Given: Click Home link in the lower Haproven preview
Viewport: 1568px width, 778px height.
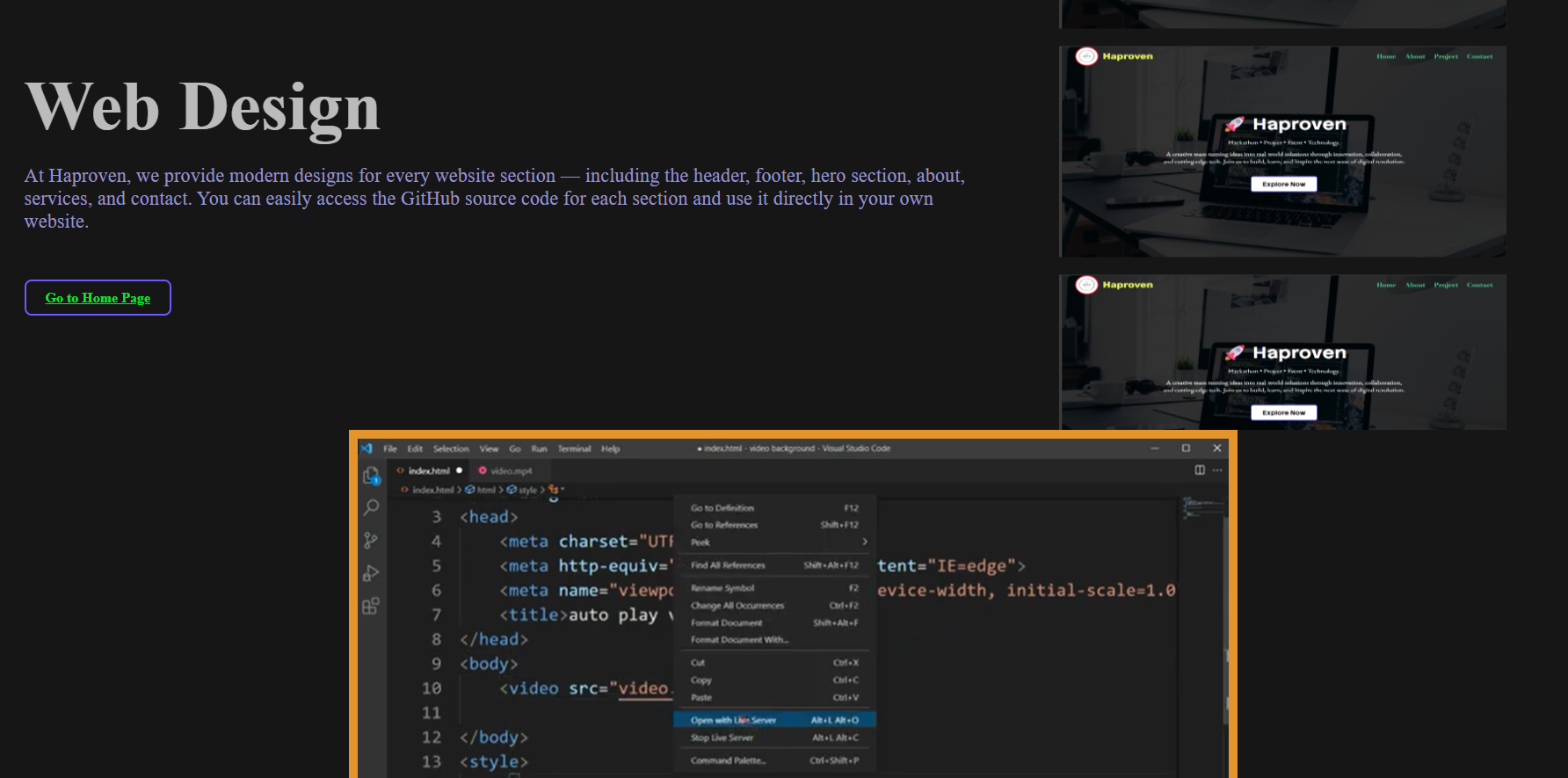Looking at the screenshot, I should click(x=1386, y=285).
